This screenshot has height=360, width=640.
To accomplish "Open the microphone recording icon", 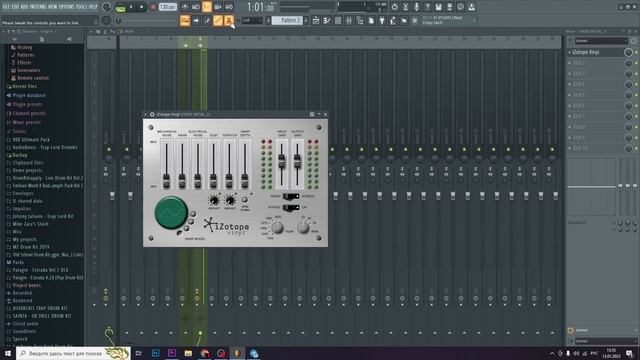I will coord(416,7).
